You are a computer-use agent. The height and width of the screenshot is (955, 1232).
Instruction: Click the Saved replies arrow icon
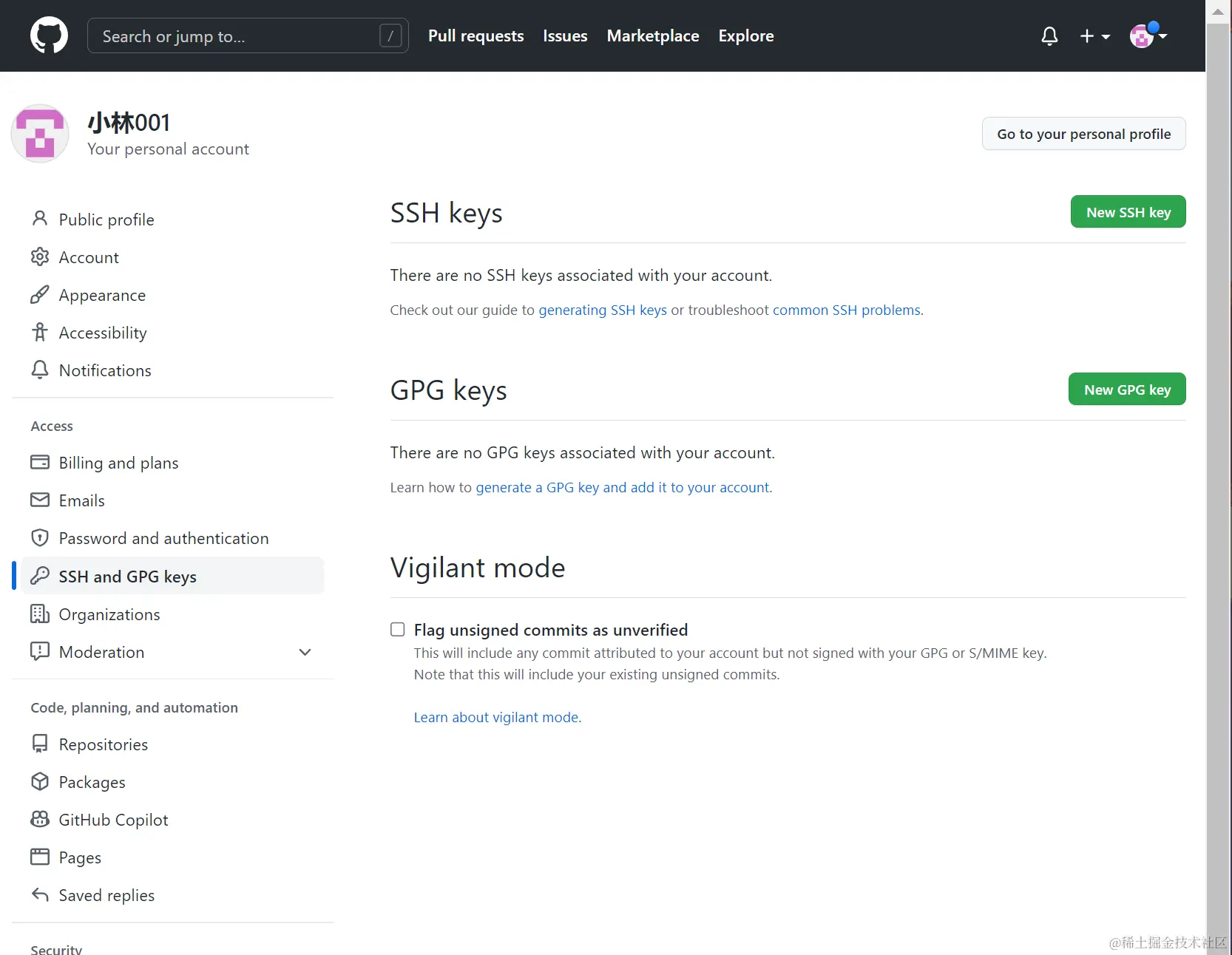(40, 894)
